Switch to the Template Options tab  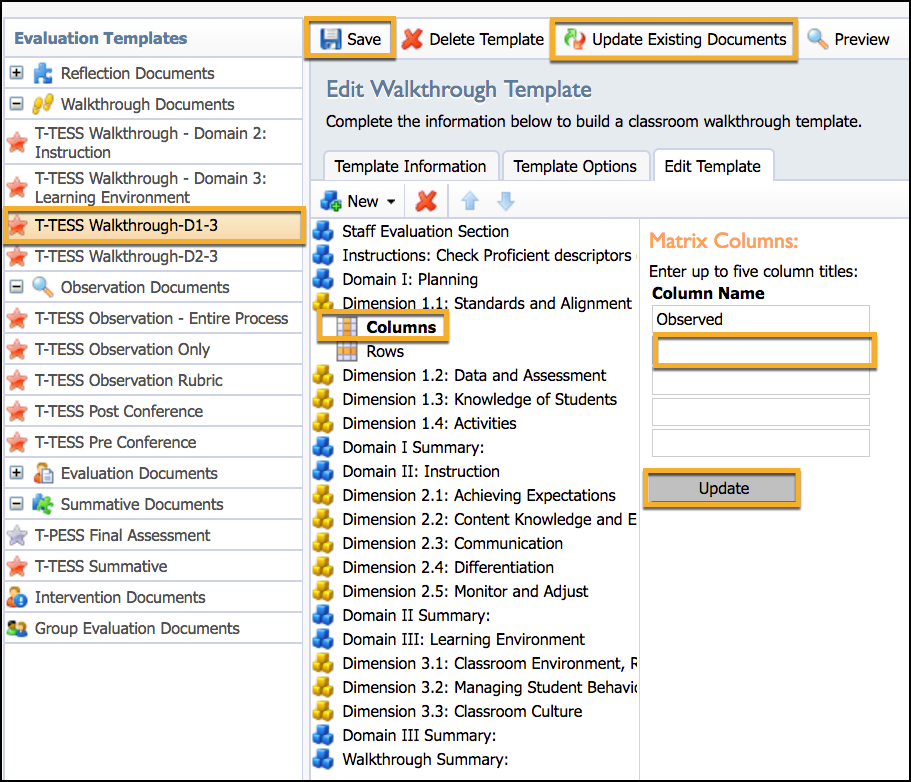click(x=575, y=166)
